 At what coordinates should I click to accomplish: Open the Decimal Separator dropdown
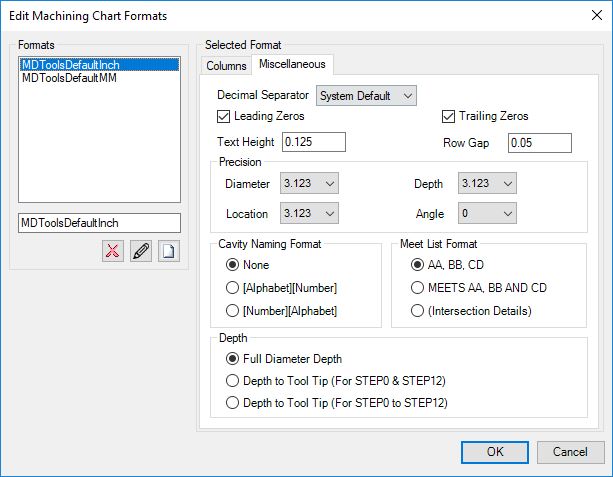tap(366, 96)
